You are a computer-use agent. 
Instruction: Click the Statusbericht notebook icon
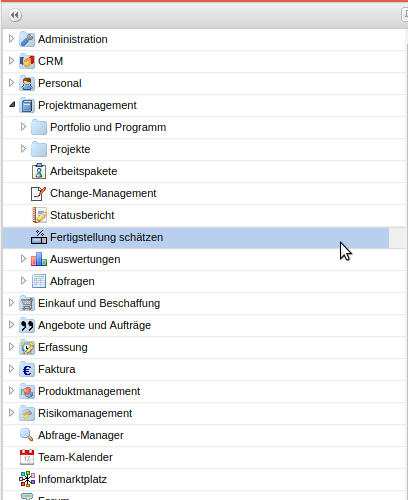(x=39, y=215)
